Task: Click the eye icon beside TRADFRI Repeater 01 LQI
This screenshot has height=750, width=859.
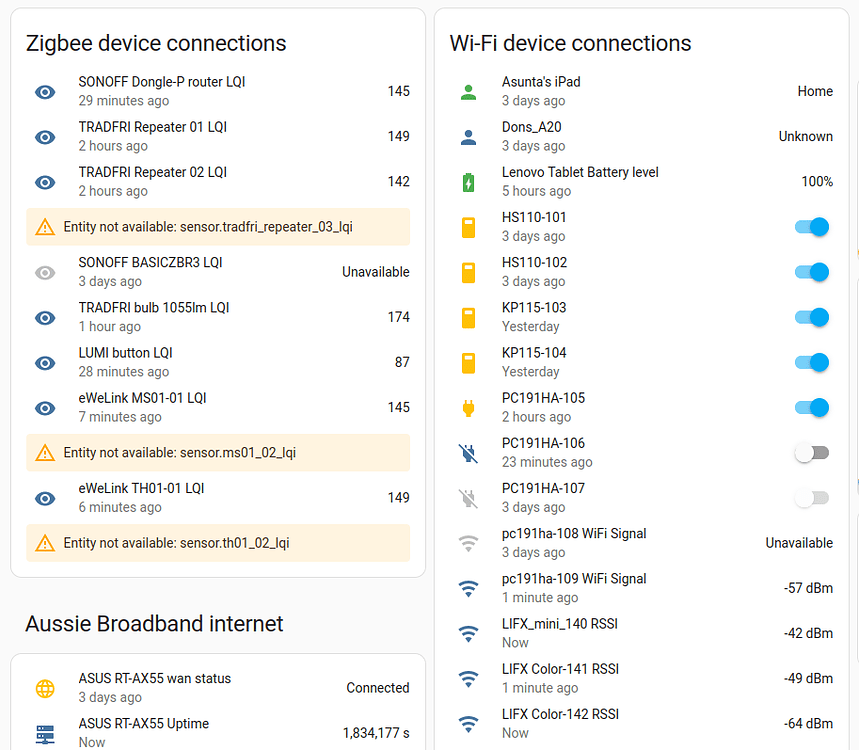Action: (45, 137)
